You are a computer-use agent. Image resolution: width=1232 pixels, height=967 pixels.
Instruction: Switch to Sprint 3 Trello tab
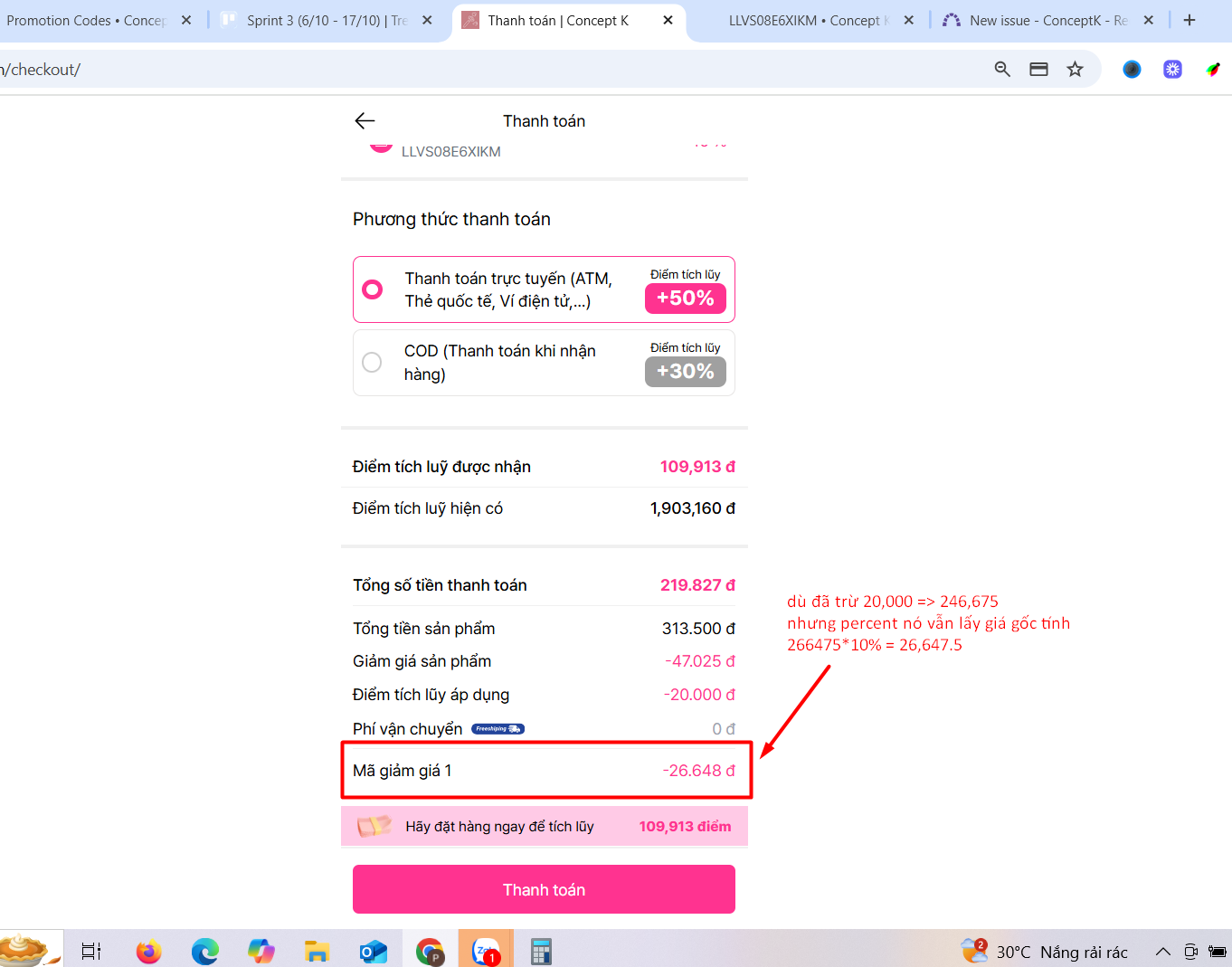(x=326, y=20)
